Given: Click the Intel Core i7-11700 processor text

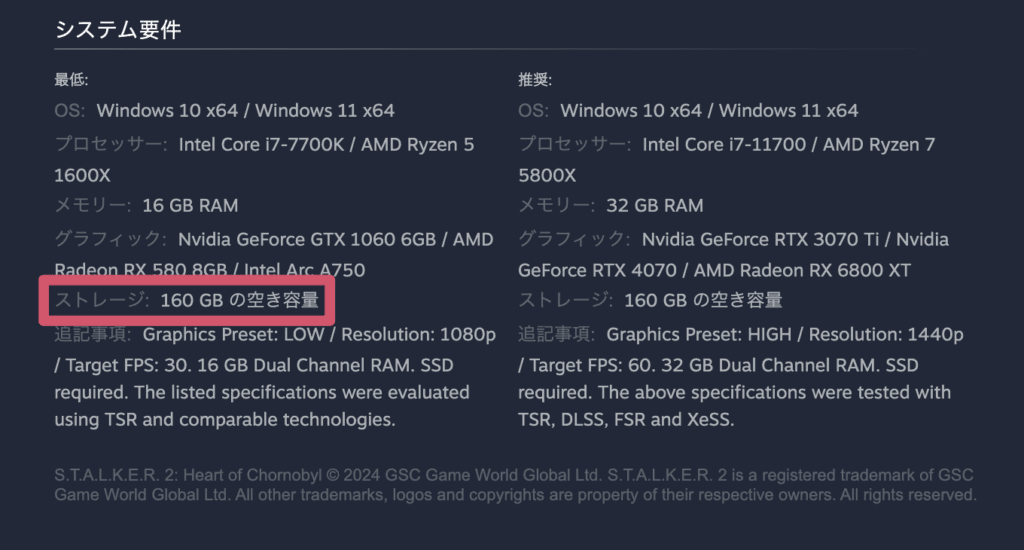Looking at the screenshot, I should point(724,144).
